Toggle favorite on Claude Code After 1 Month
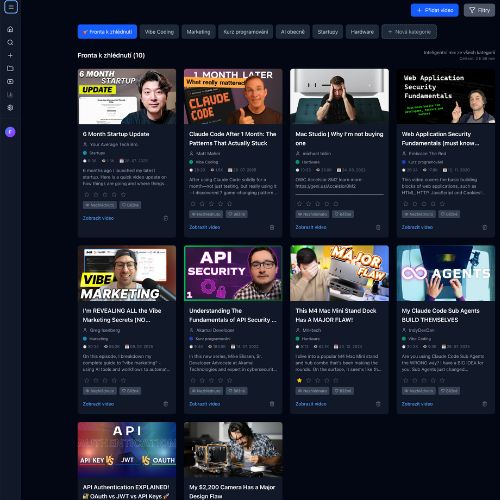 pos(237,214)
